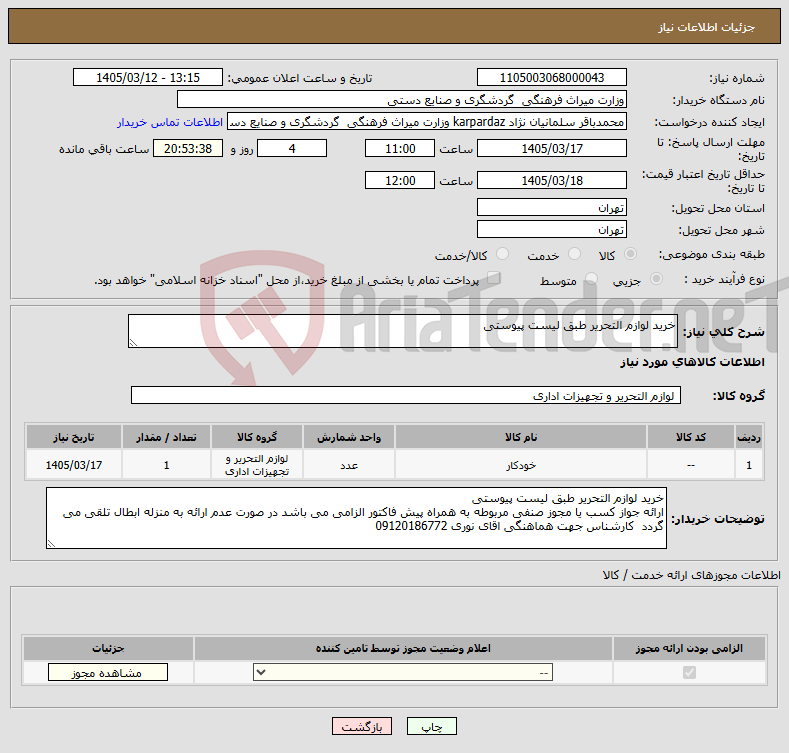Image resolution: width=789 pixels, height=753 pixels.
Task: Click the buyer notes text area
Action: point(356,518)
